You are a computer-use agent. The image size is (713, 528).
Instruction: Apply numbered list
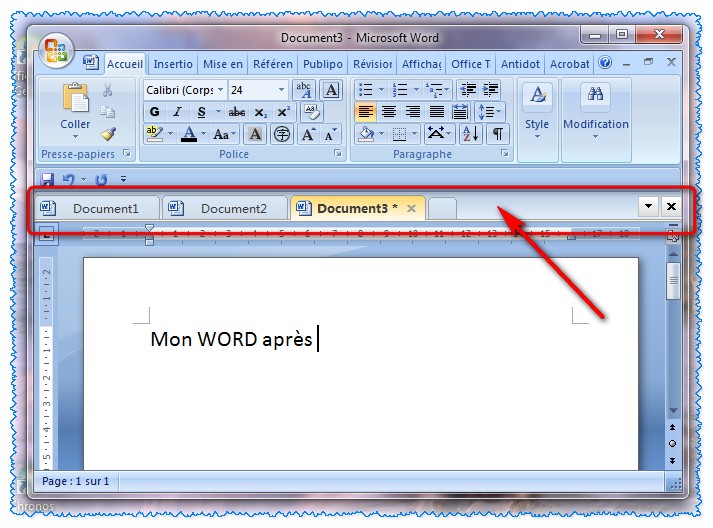click(x=400, y=90)
